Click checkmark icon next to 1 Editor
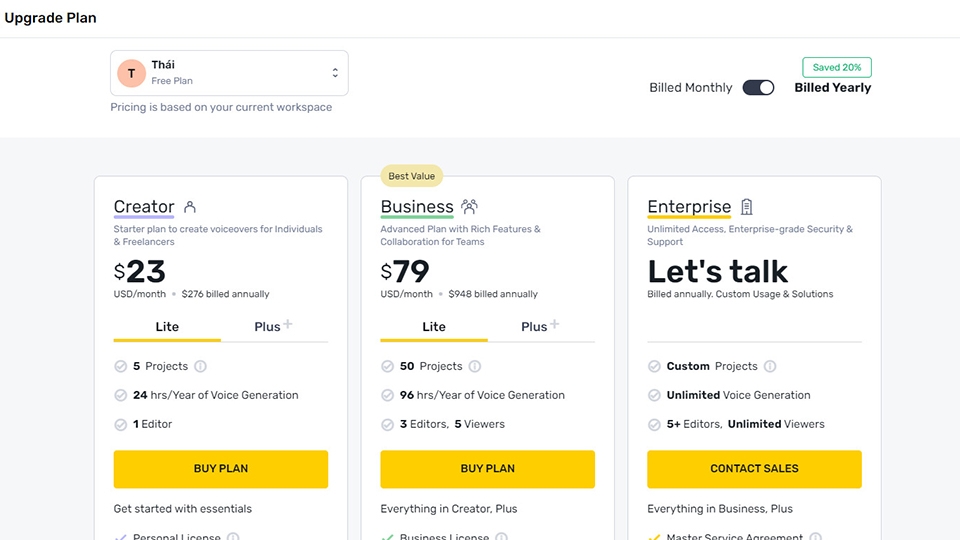The image size is (960, 540). [121, 424]
